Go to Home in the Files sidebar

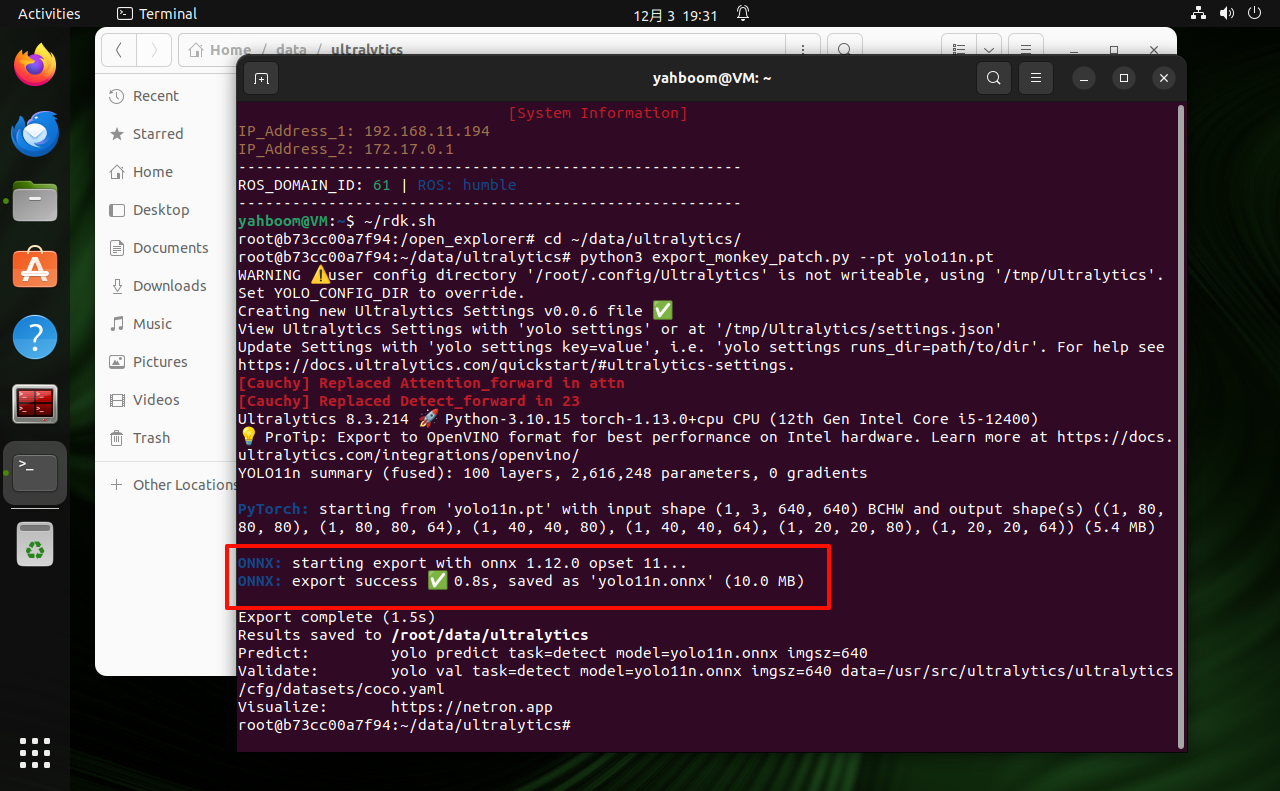click(x=165, y=172)
